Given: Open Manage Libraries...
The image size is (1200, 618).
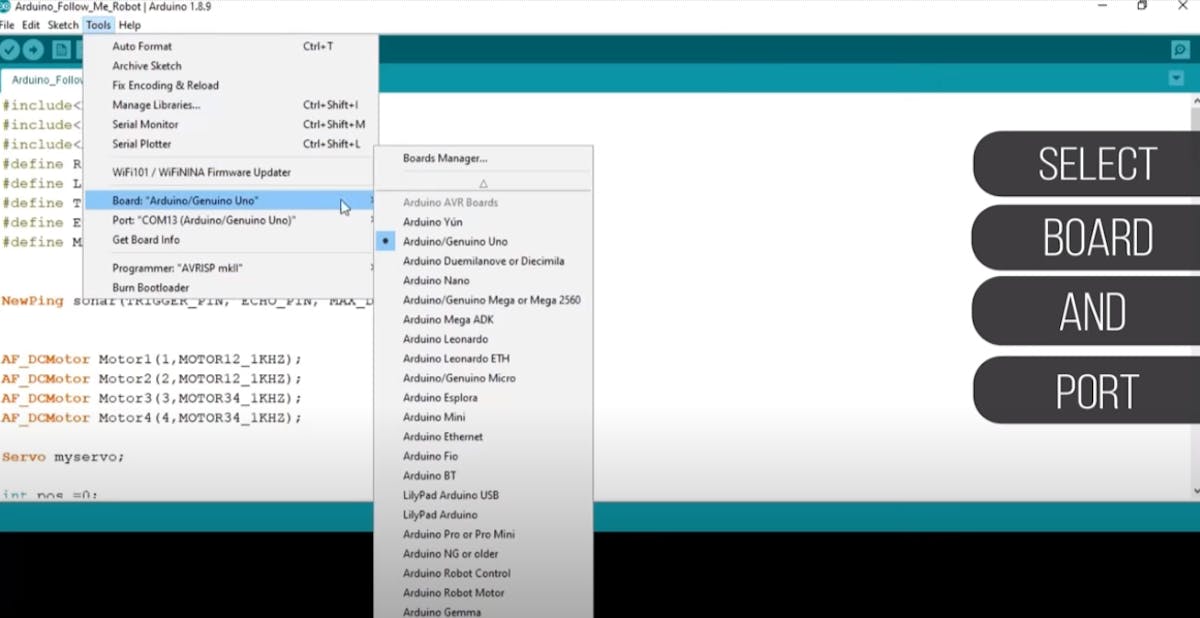Looking at the screenshot, I should click(x=231, y=105).
